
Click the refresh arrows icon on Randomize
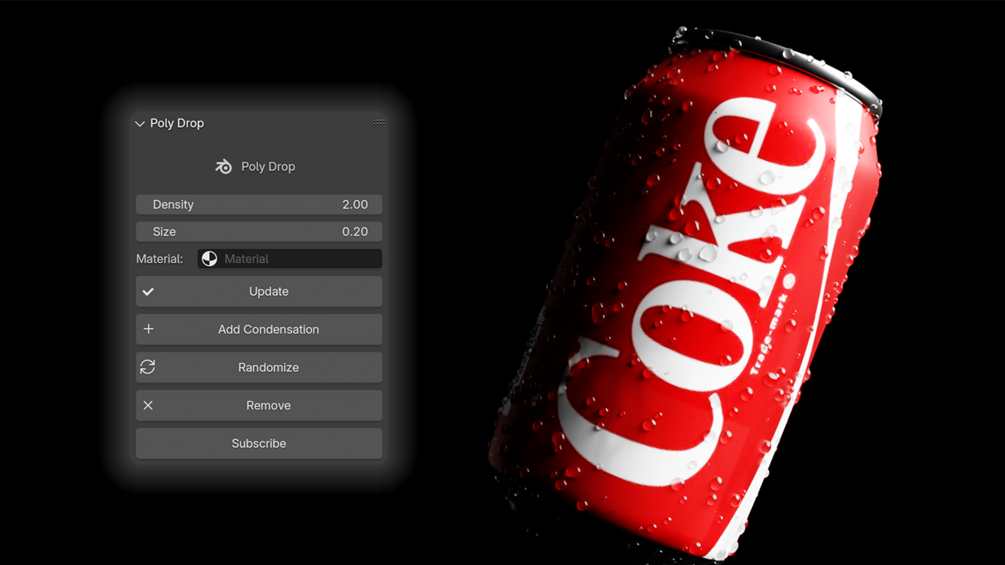[x=147, y=367]
